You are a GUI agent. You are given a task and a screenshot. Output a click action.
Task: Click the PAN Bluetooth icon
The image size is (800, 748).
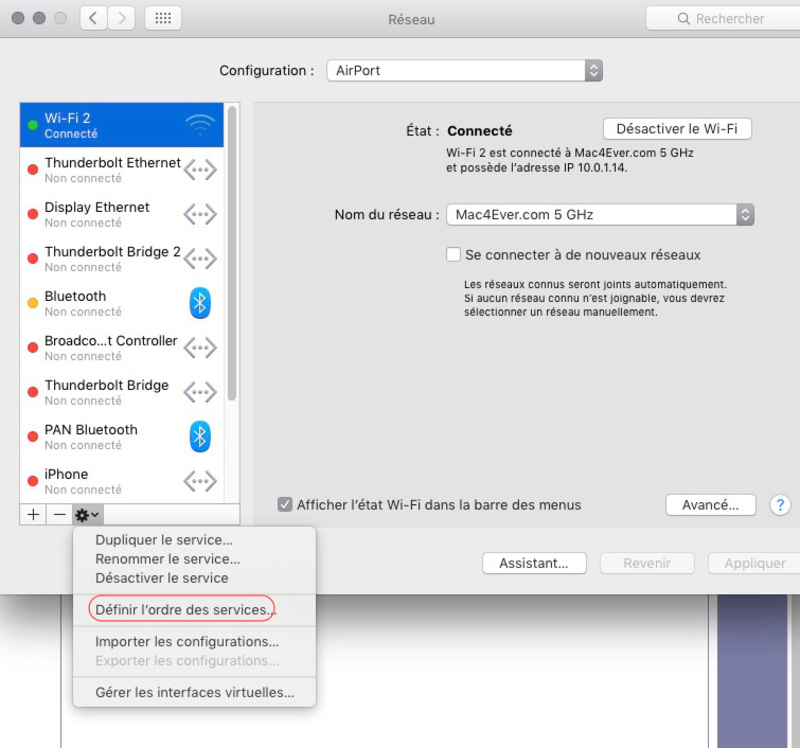(x=200, y=437)
